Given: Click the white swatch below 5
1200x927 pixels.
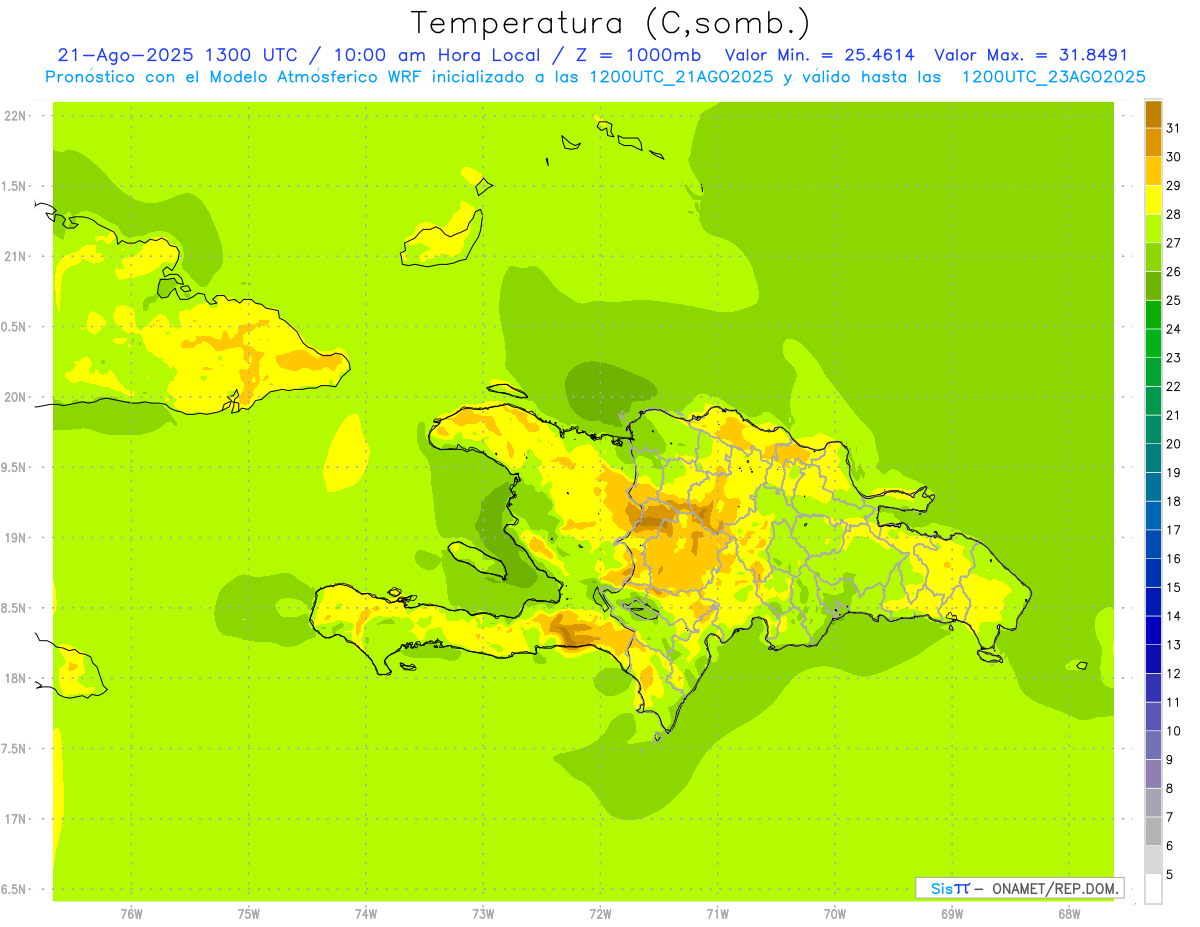Looking at the screenshot, I should coord(1153,889).
